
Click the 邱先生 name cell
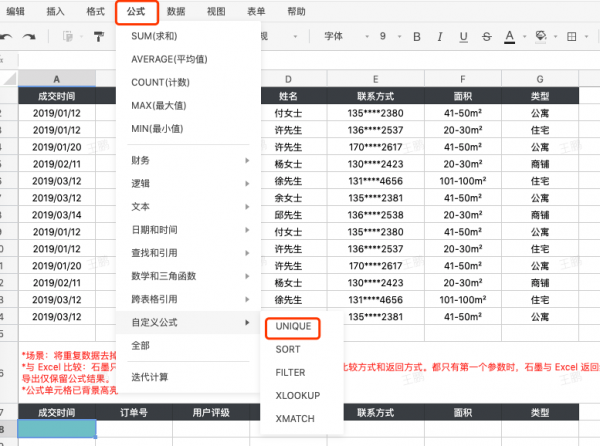click(x=288, y=215)
